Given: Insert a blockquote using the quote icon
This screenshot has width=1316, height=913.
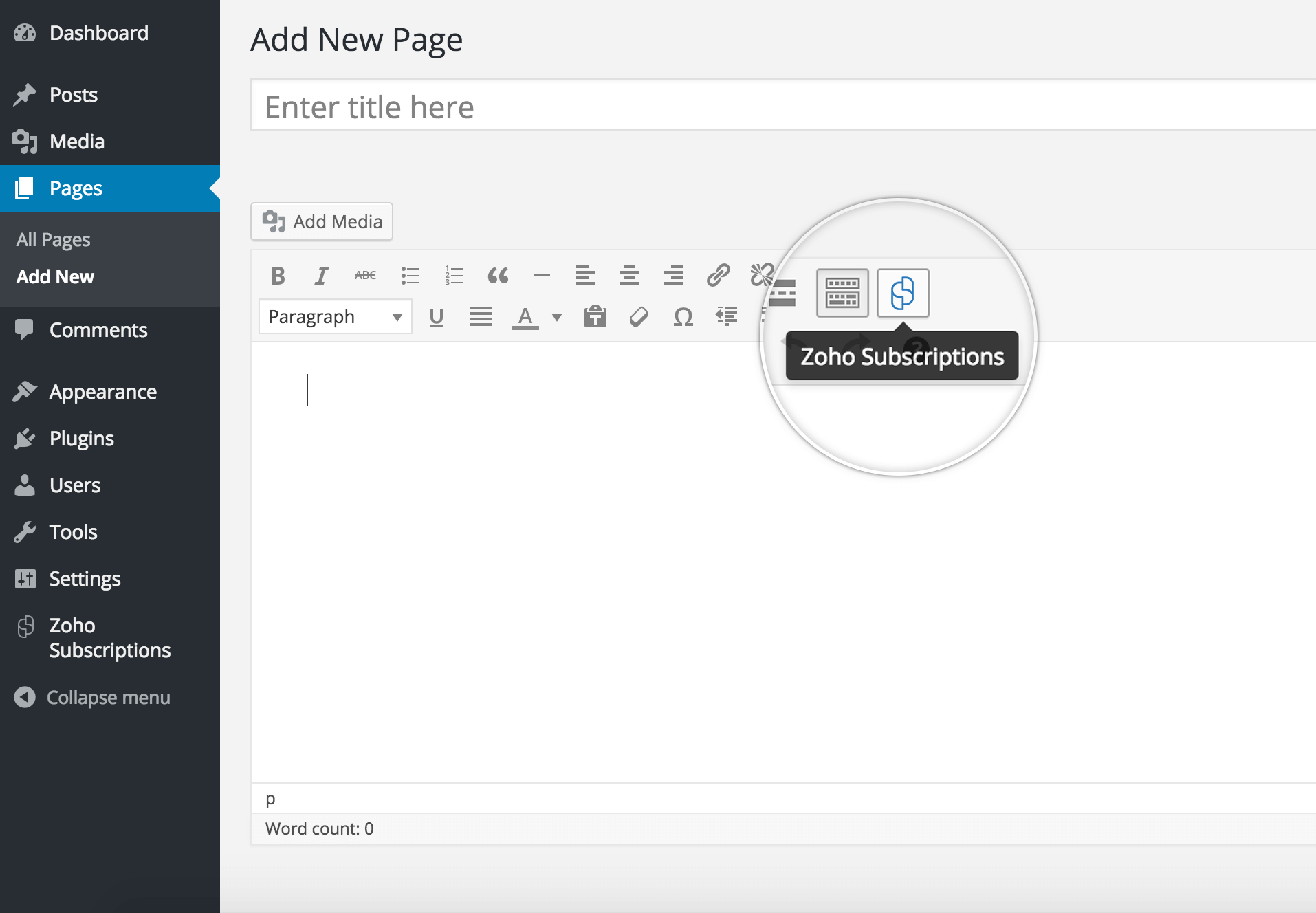Looking at the screenshot, I should pos(498,276).
